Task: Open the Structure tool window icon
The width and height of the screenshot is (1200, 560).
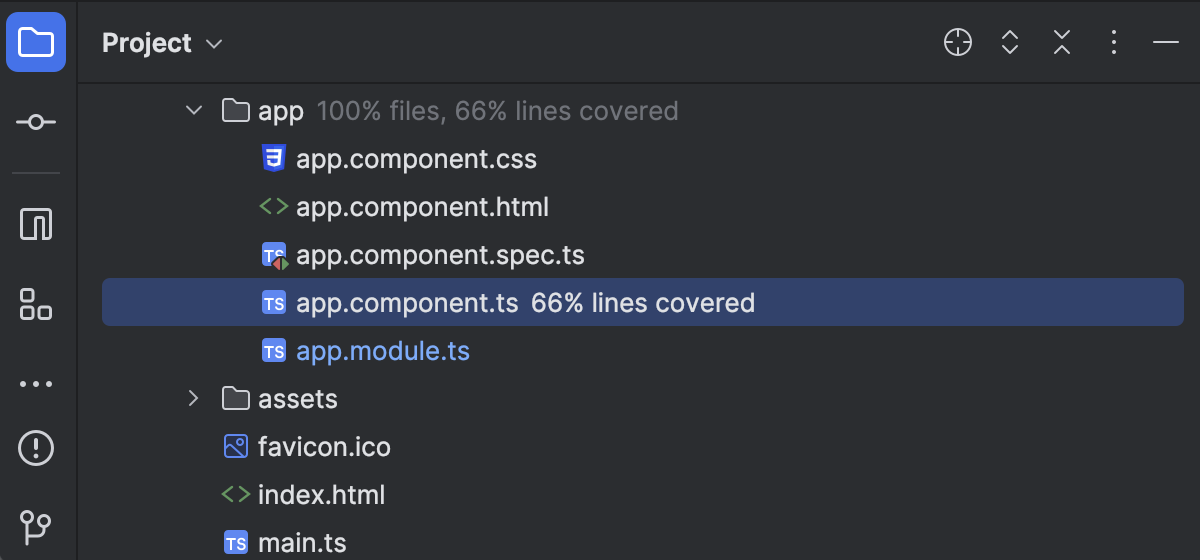Action: (x=36, y=304)
